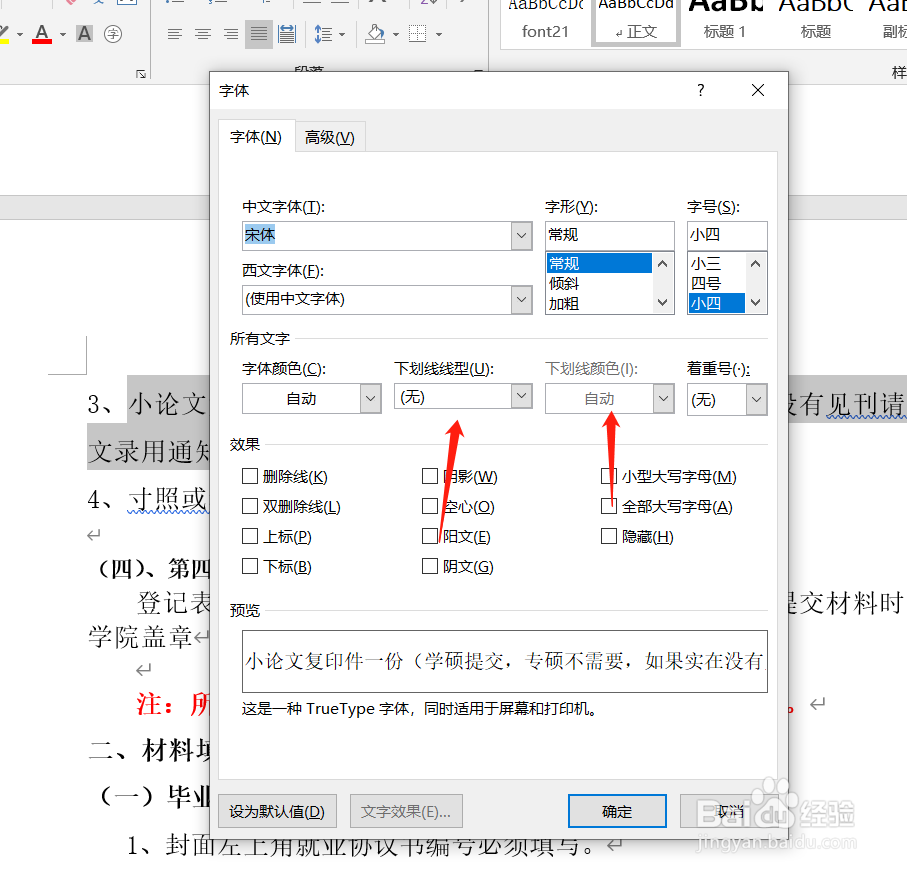
Task: Click the 确定 button to confirm
Action: (x=616, y=811)
